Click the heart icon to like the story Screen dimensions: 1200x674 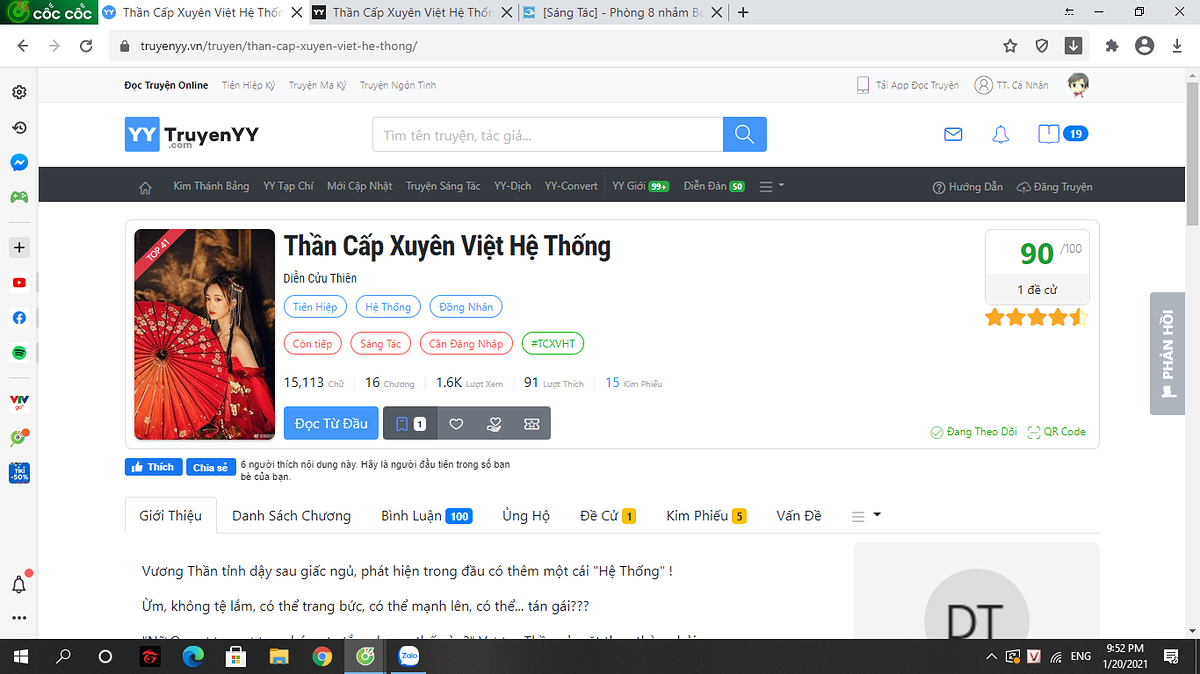coord(456,424)
